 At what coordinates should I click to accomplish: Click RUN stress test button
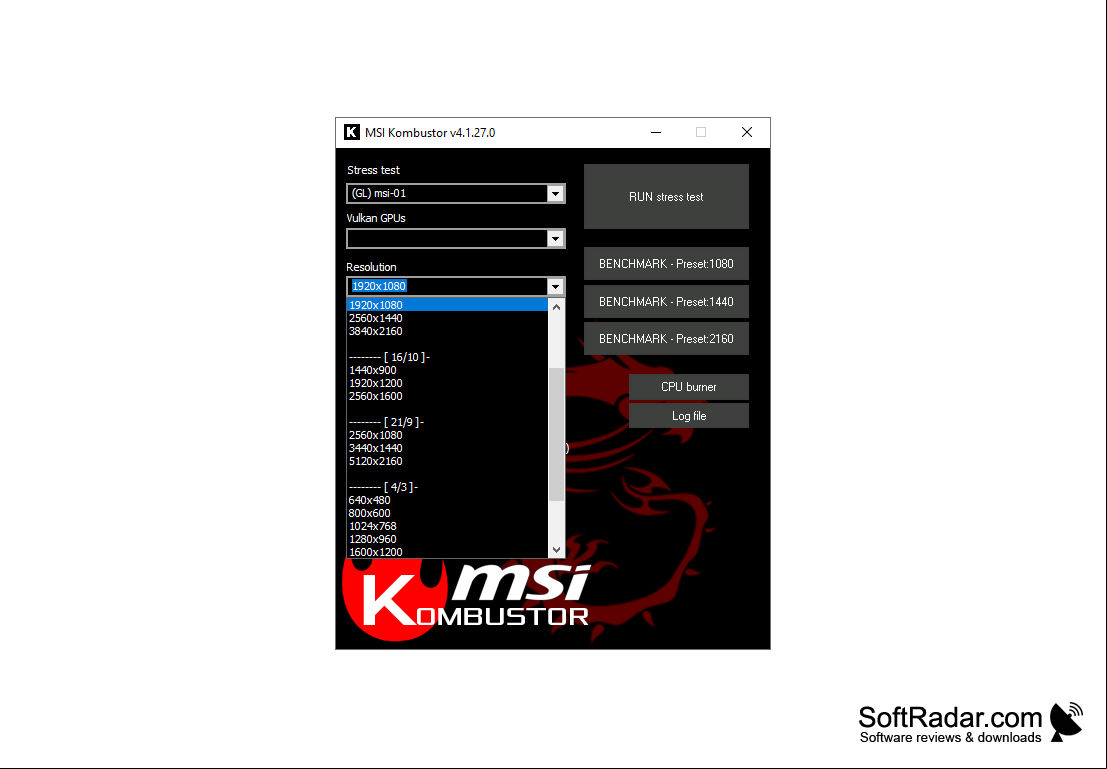(x=666, y=196)
